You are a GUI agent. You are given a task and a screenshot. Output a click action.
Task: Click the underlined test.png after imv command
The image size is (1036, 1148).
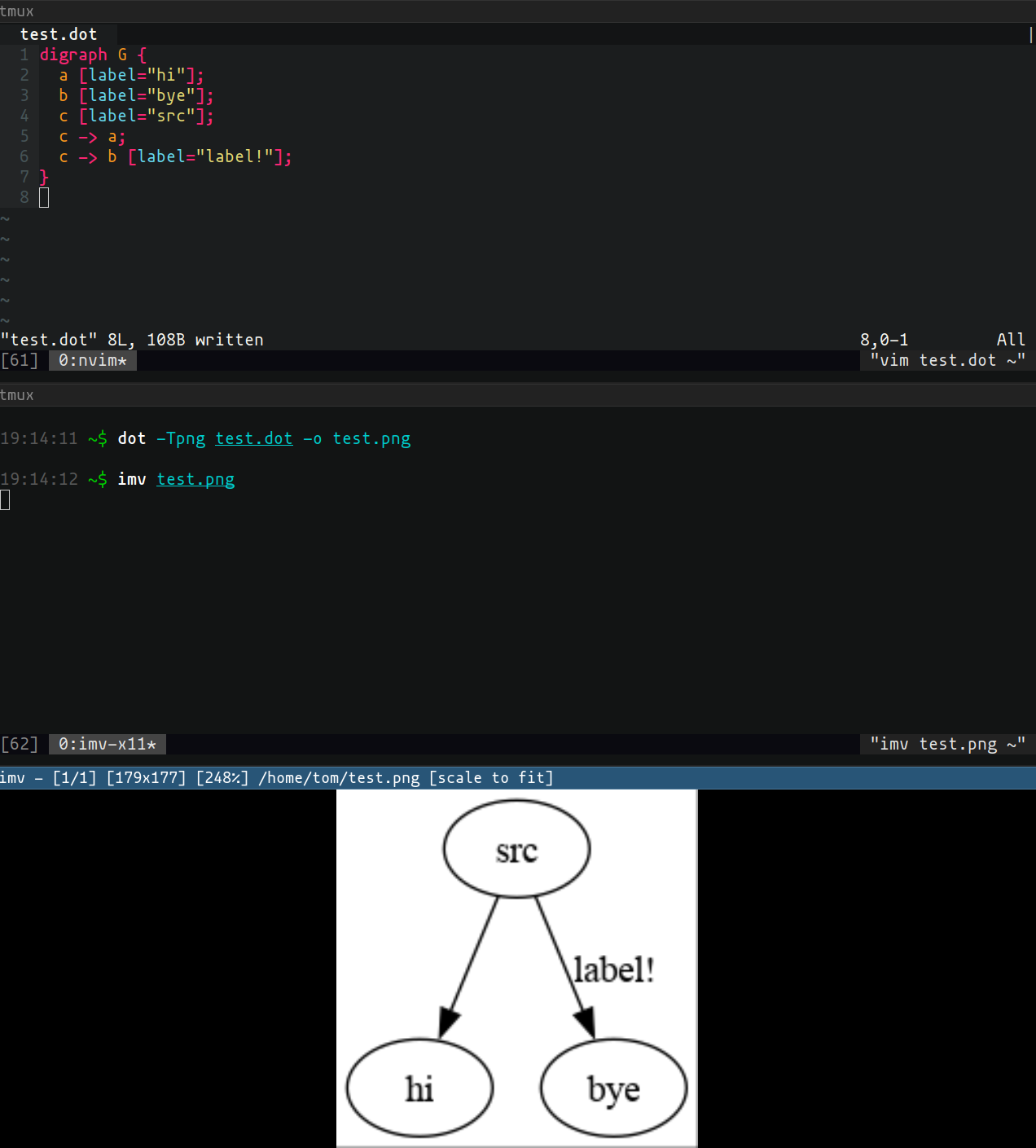click(195, 479)
